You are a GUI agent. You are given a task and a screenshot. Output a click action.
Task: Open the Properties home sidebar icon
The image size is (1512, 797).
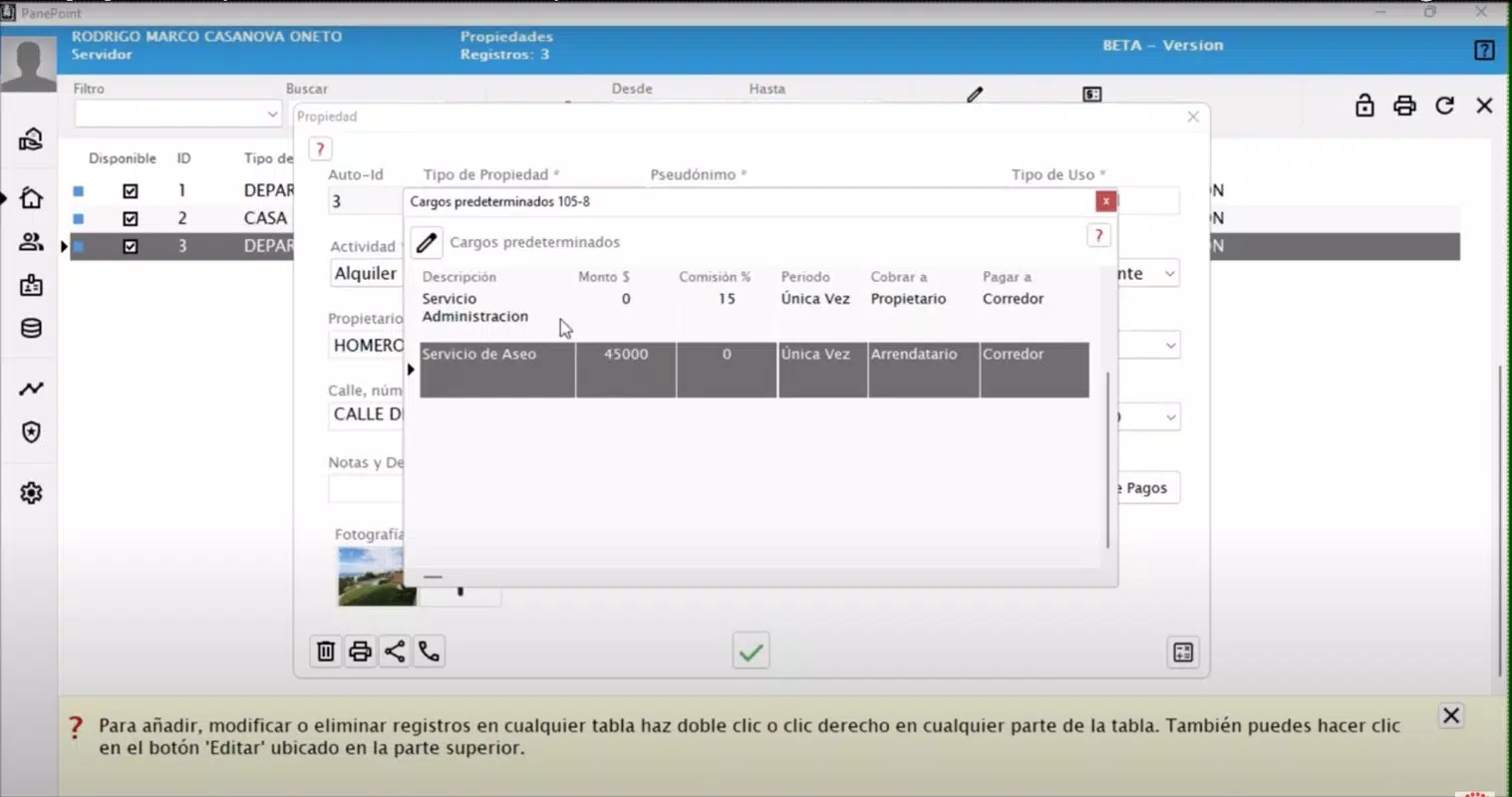click(31, 197)
